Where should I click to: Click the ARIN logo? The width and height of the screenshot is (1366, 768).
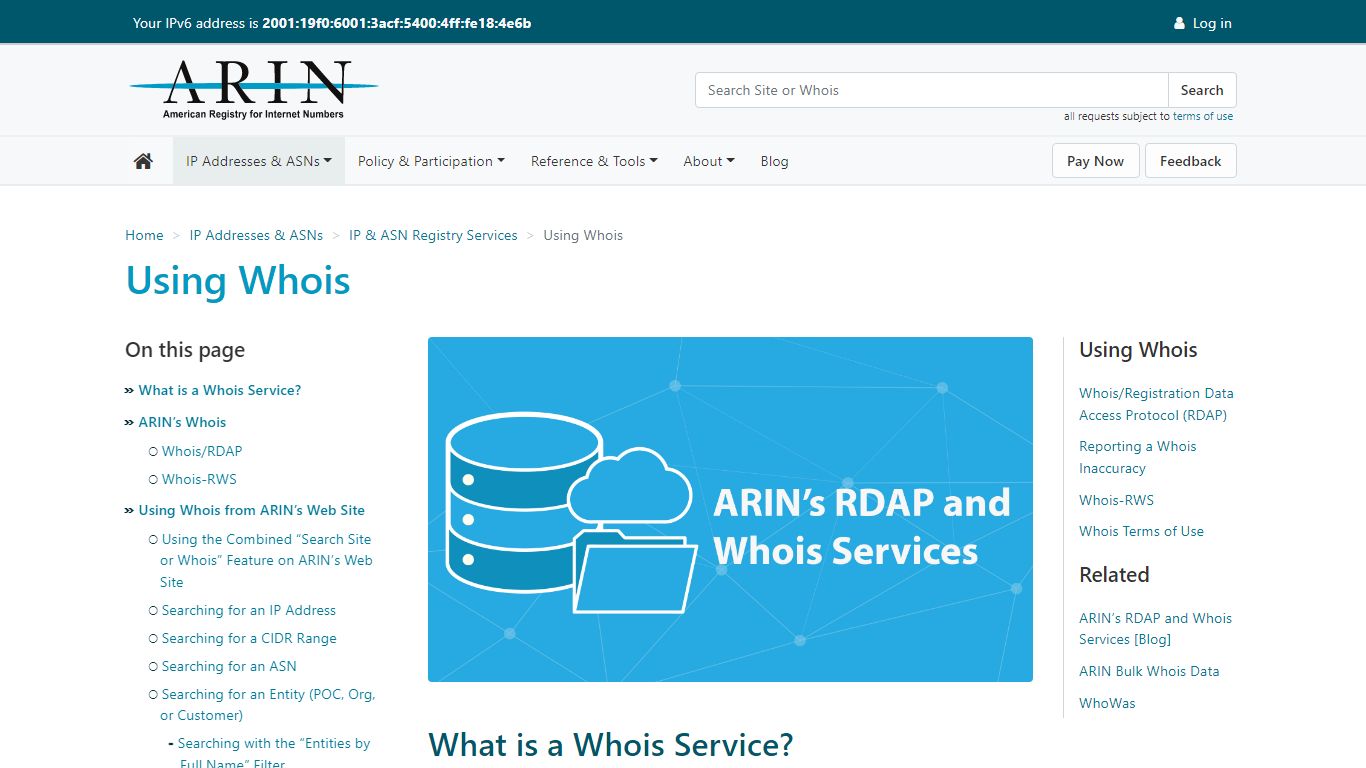[x=254, y=90]
